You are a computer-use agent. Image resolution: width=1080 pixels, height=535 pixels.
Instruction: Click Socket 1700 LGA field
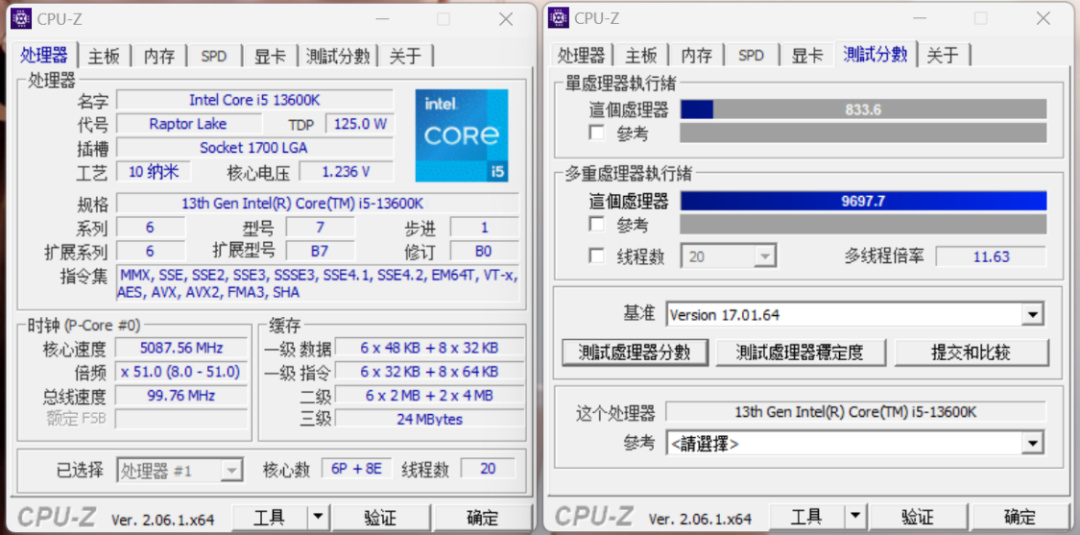pyautogui.click(x=255, y=147)
